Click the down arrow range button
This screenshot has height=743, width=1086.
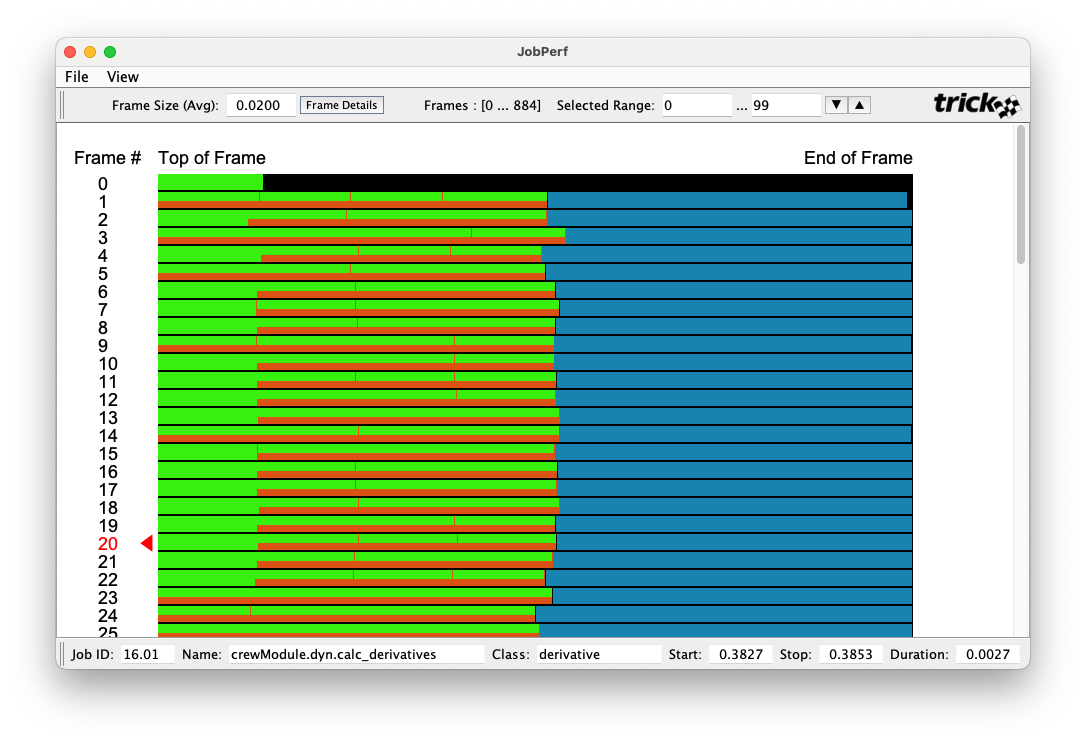pos(836,105)
